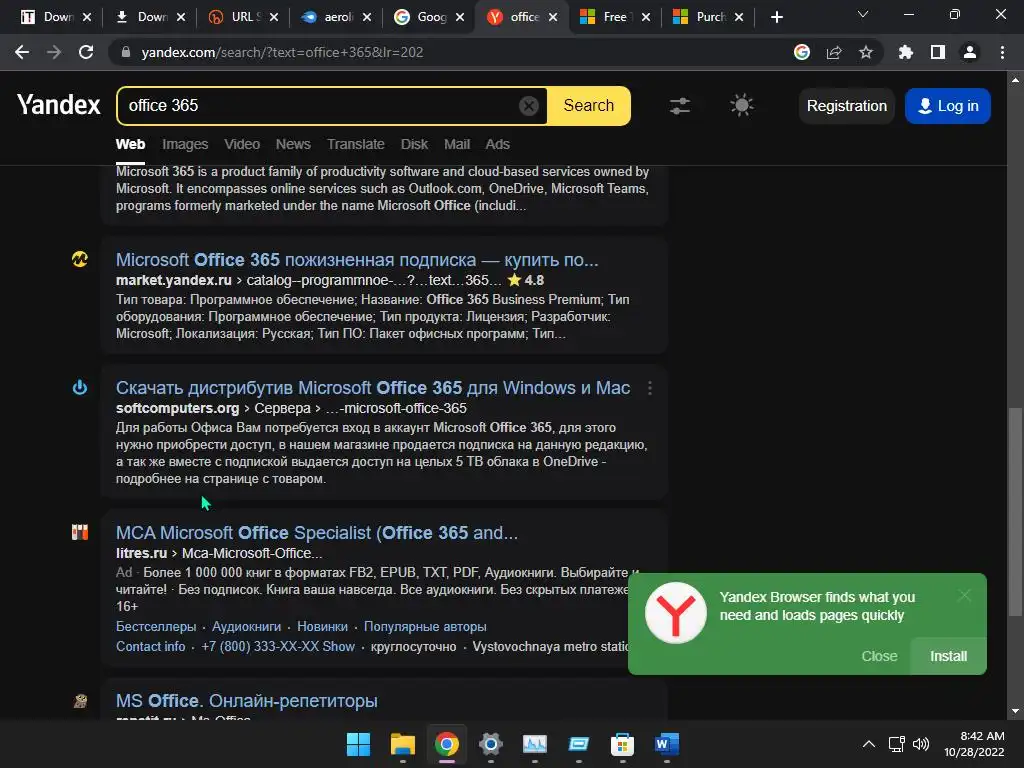Go back in browser history
The image size is (1024, 768).
point(22,52)
